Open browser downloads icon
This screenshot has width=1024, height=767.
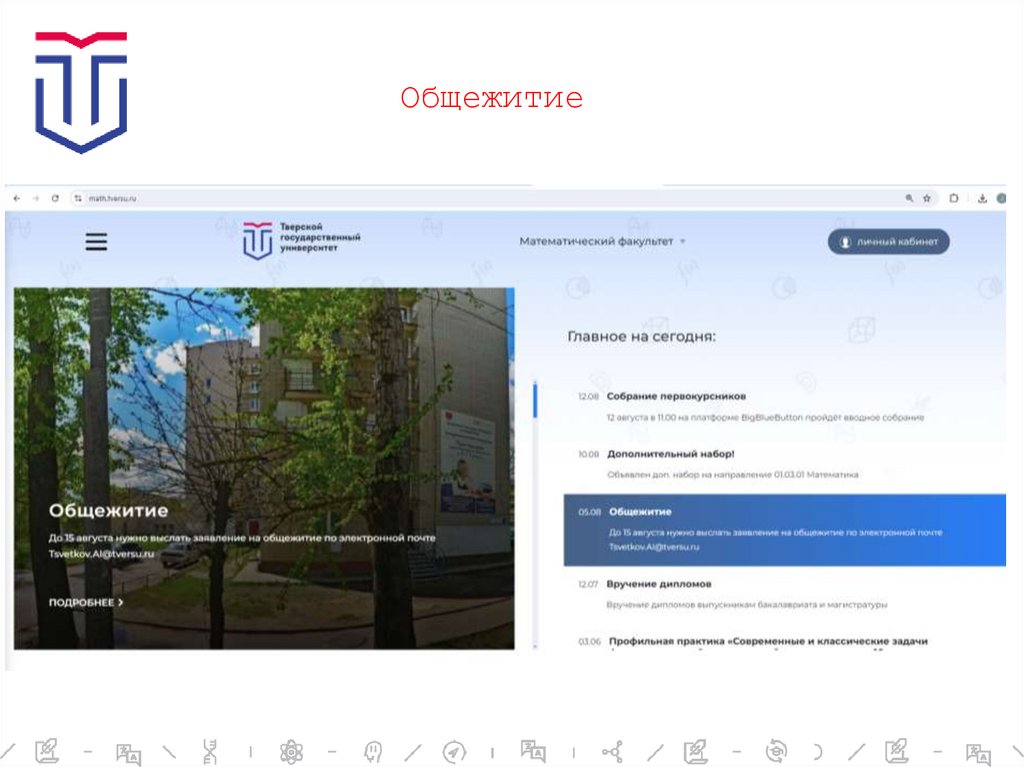point(982,199)
